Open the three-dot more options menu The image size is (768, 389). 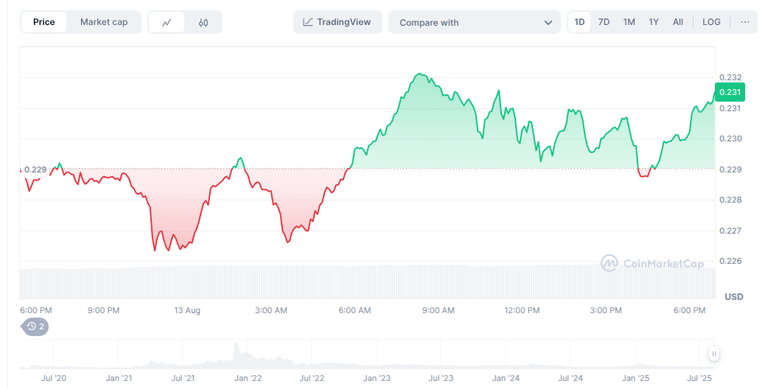[745, 22]
